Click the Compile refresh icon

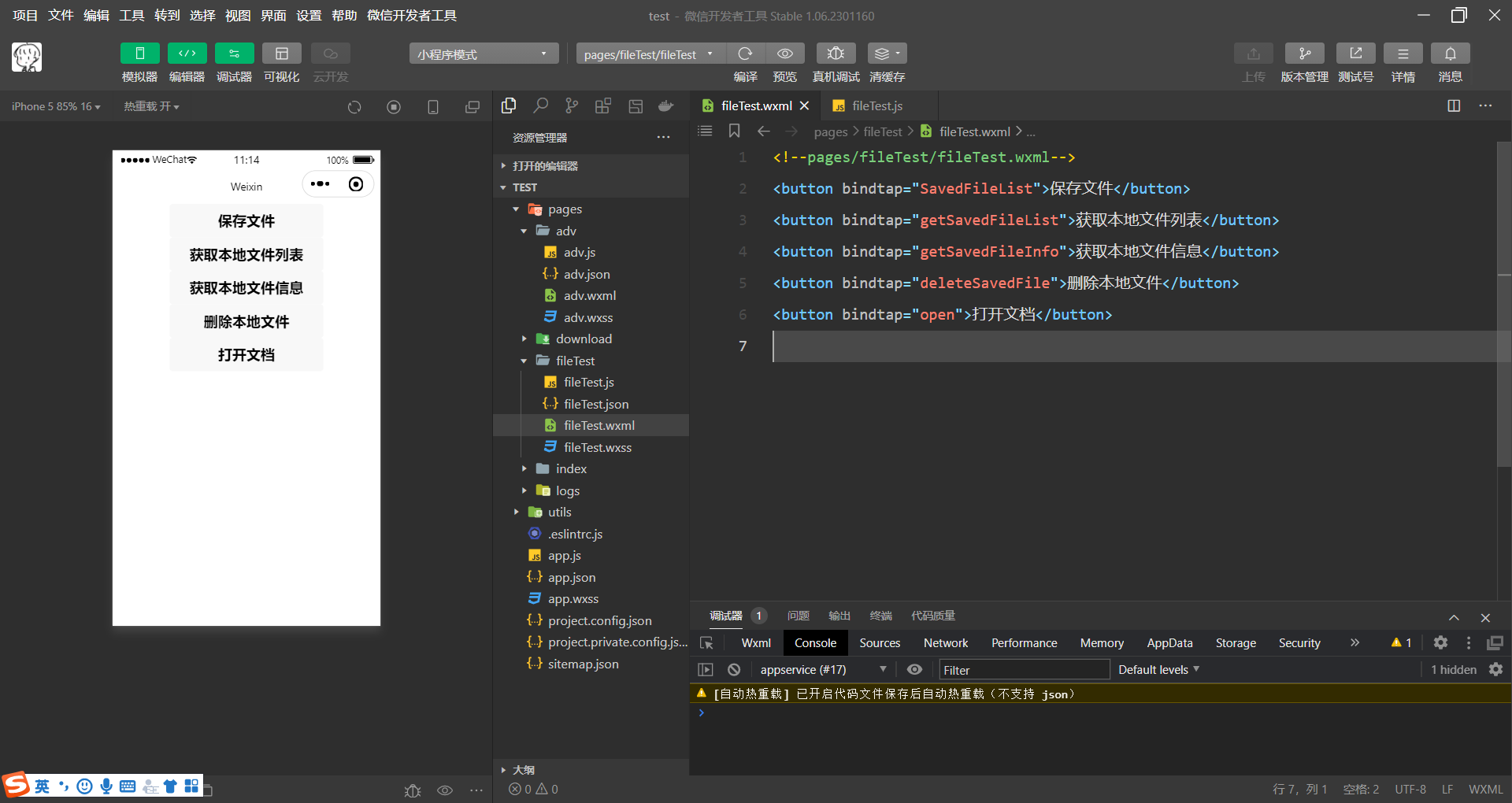click(x=745, y=54)
